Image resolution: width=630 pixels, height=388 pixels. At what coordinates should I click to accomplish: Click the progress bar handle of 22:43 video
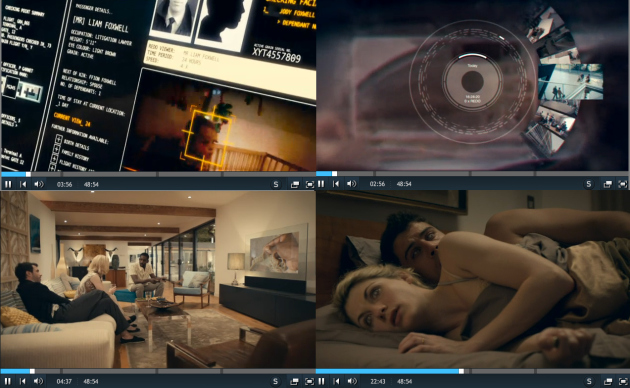point(461,371)
